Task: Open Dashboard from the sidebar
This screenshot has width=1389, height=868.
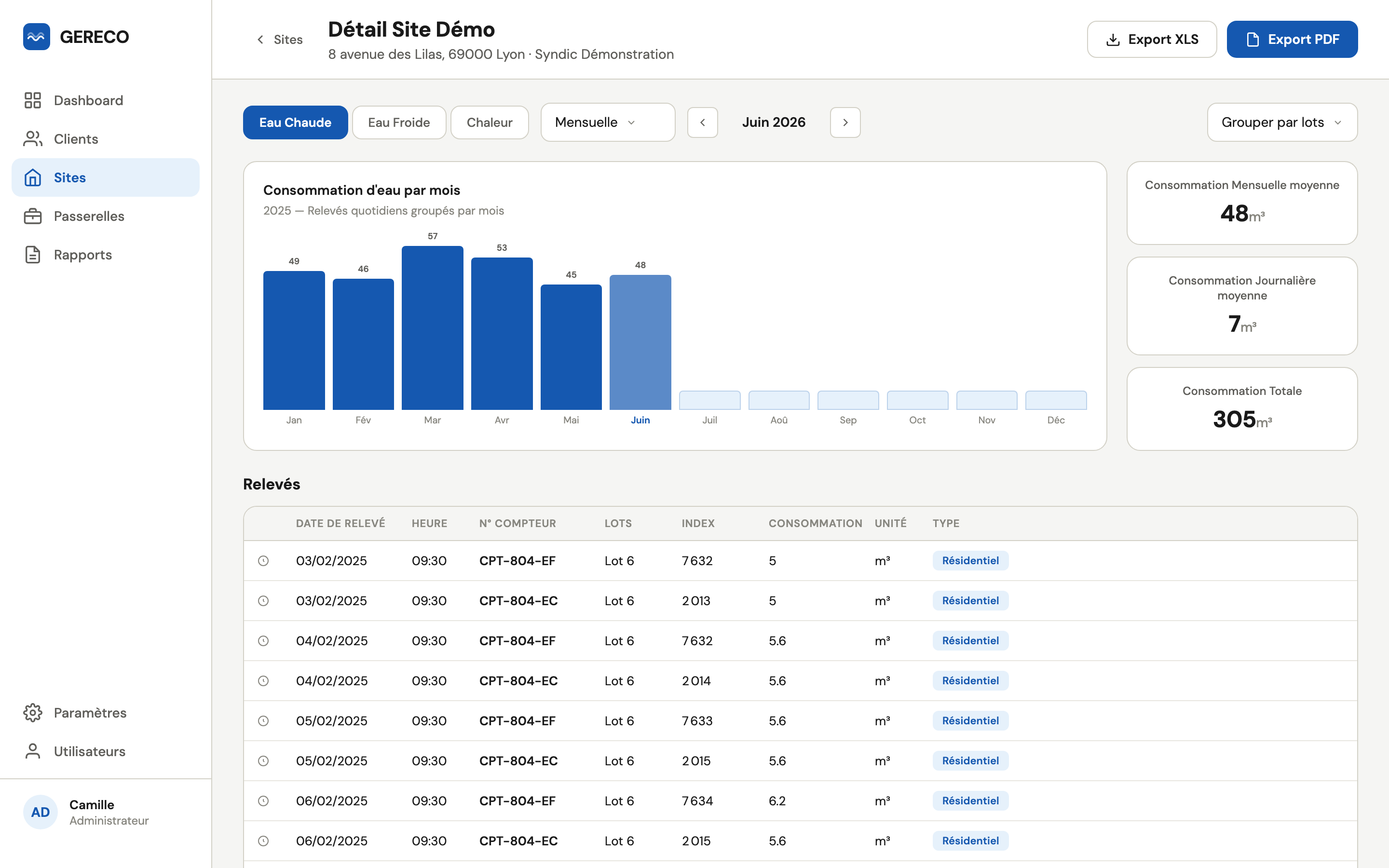Action: pyautogui.click(x=105, y=100)
